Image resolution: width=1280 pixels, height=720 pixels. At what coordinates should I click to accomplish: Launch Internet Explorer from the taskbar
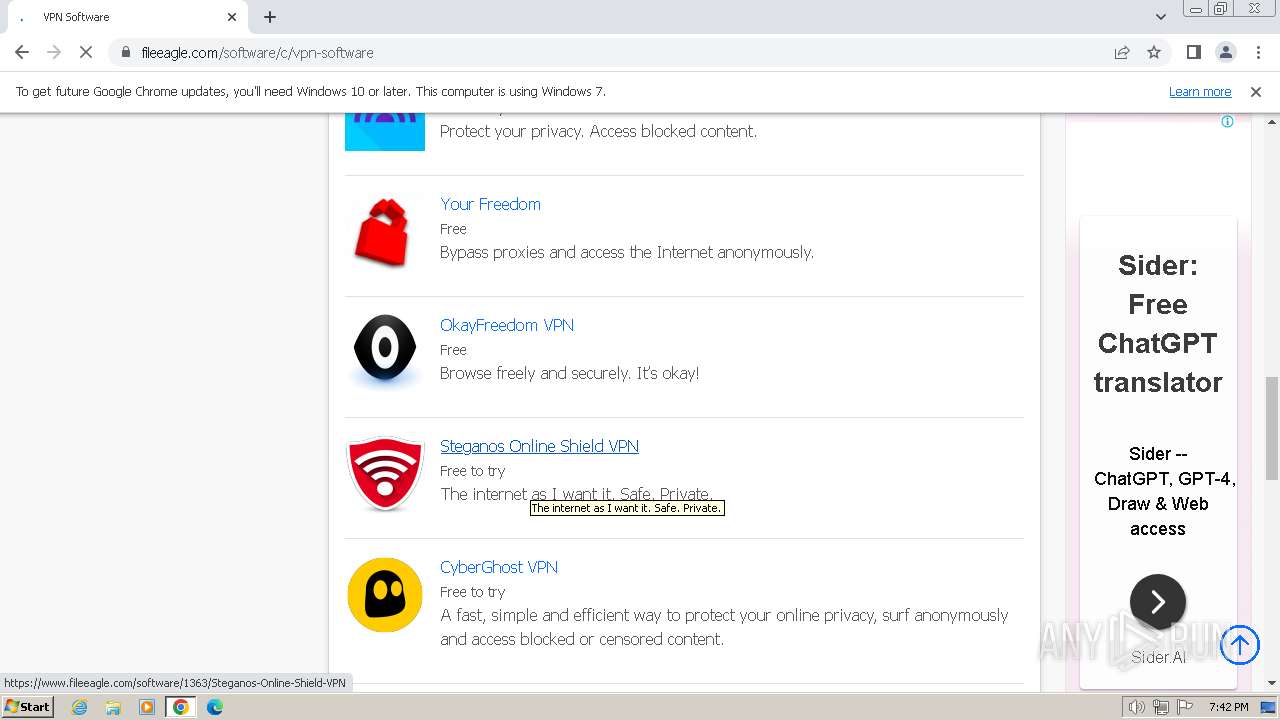pos(79,707)
